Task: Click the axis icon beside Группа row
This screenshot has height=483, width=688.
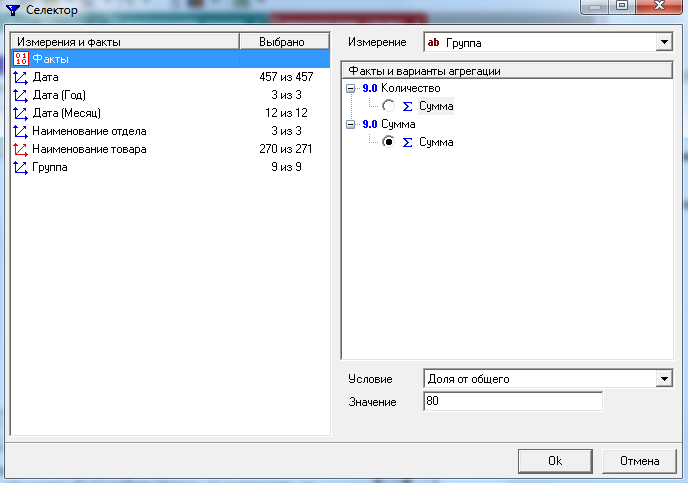Action: (x=21, y=167)
